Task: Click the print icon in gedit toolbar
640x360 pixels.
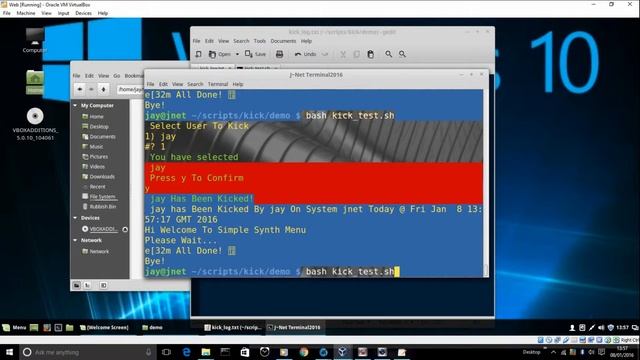Action: [280, 54]
